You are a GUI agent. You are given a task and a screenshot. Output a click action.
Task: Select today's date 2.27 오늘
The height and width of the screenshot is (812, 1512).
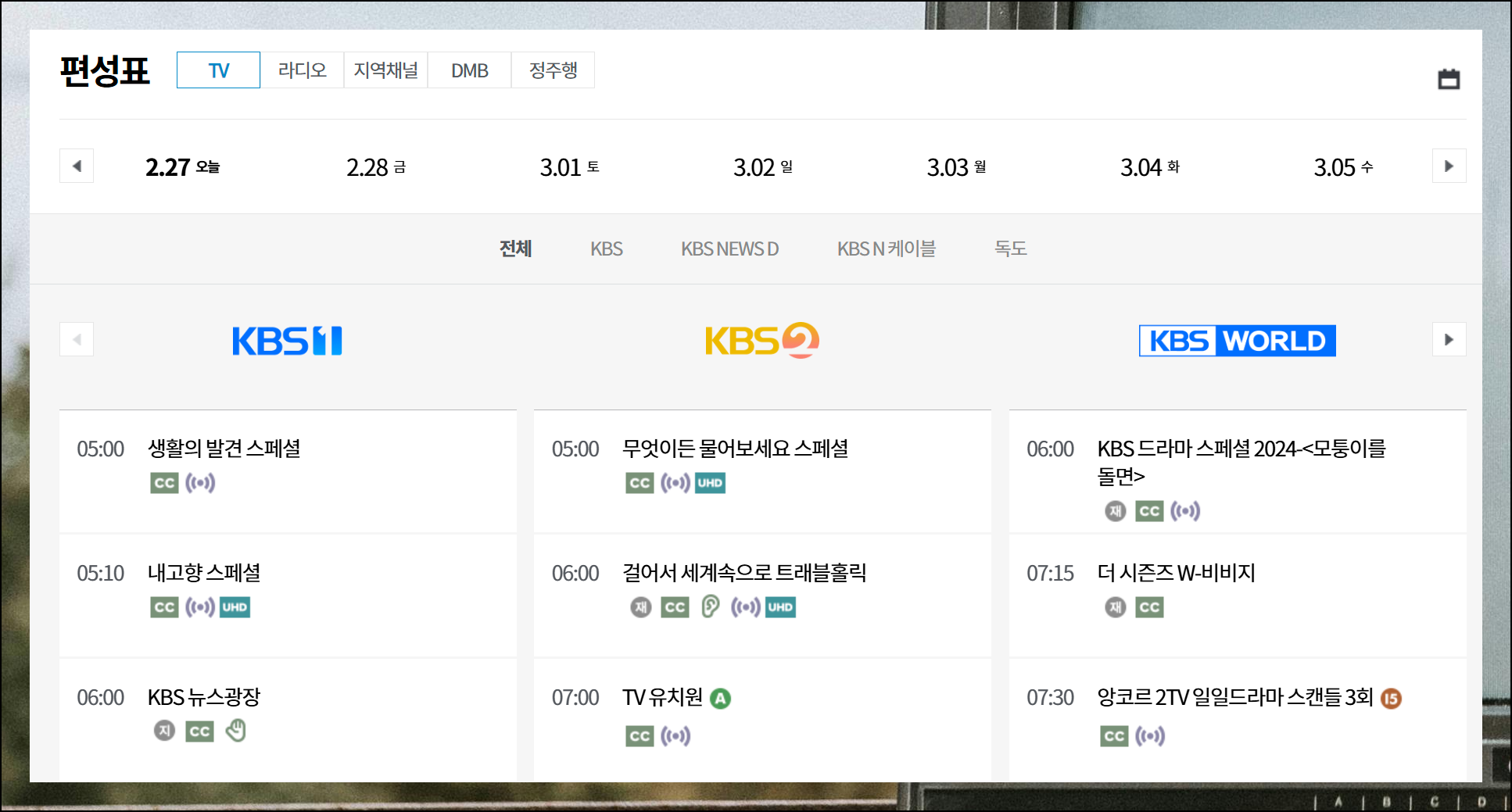(182, 166)
